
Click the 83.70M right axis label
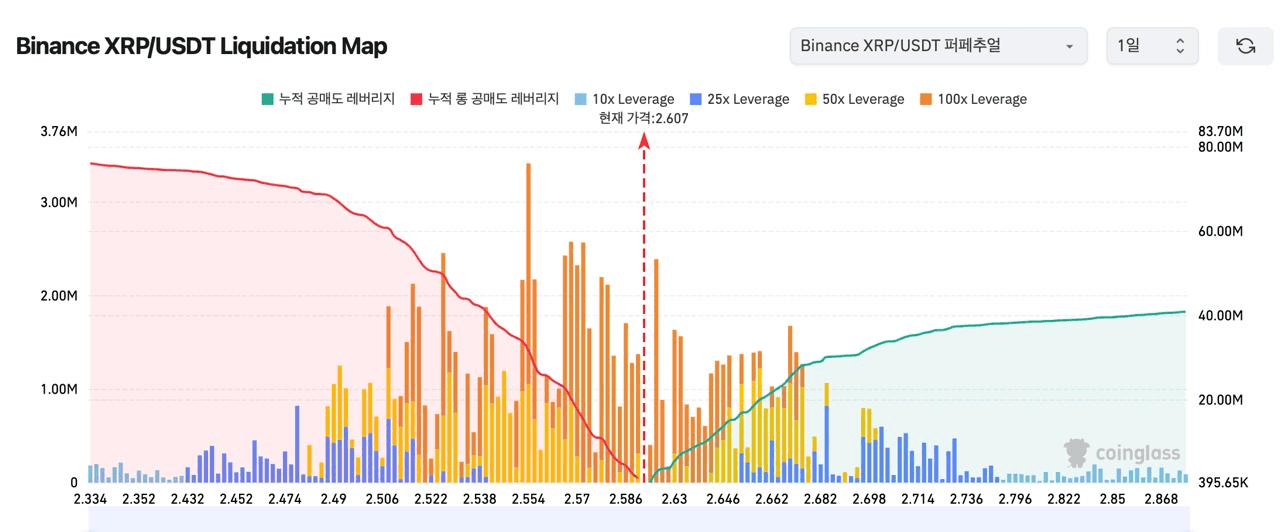coord(1219,131)
